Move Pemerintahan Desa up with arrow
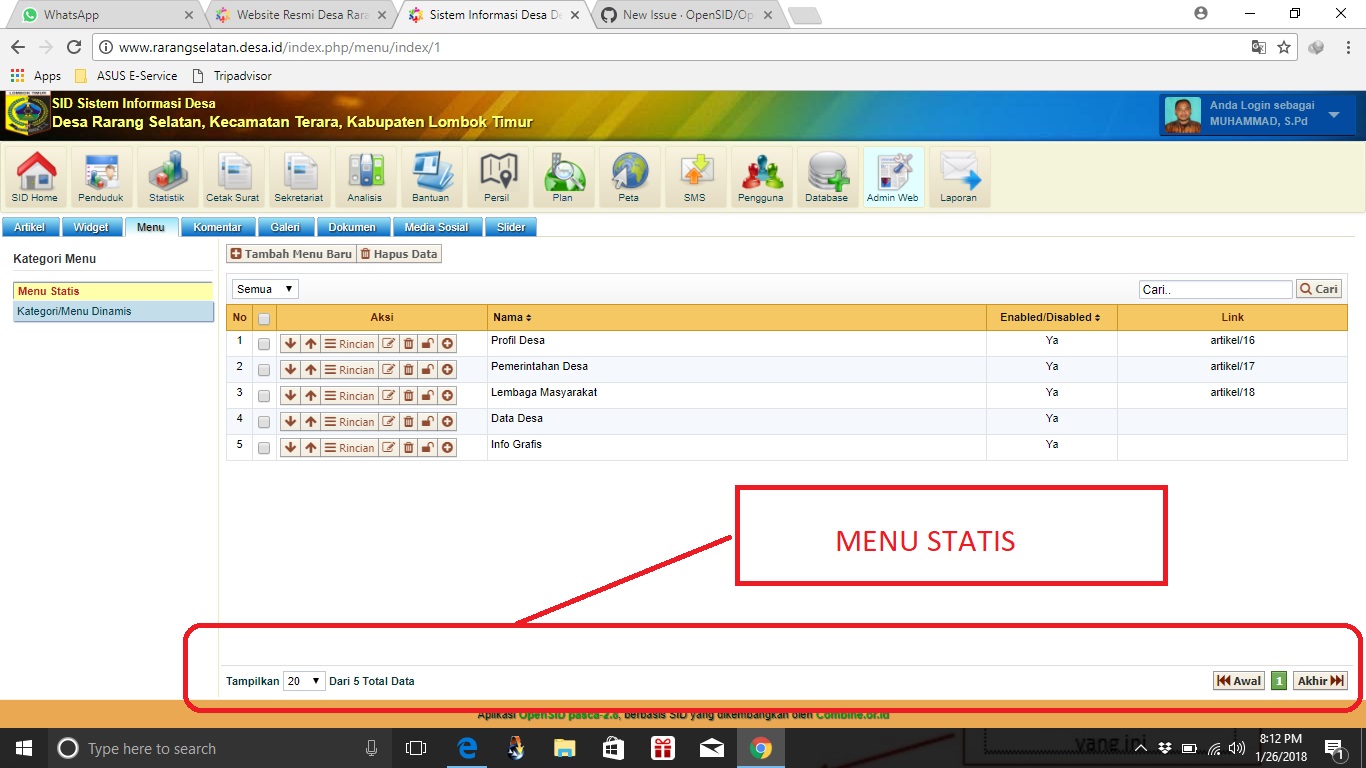Image resolution: width=1366 pixels, height=768 pixels. tap(310, 369)
